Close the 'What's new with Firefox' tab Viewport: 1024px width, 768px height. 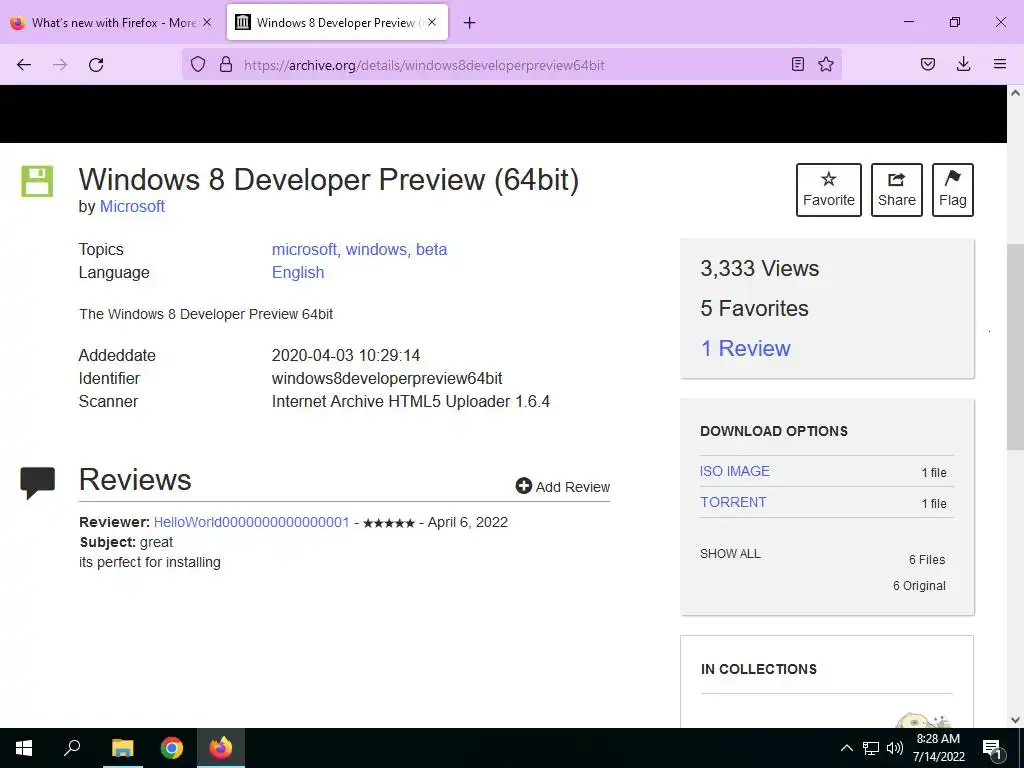pyautogui.click(x=207, y=22)
